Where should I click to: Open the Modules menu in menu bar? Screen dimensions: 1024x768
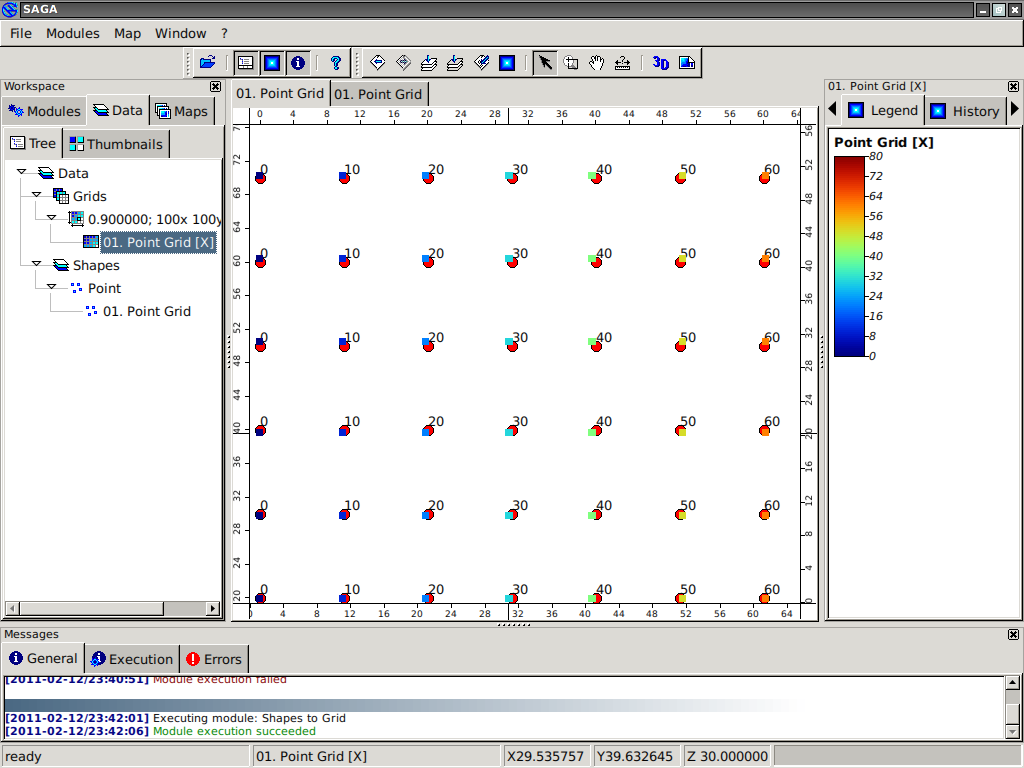[73, 33]
